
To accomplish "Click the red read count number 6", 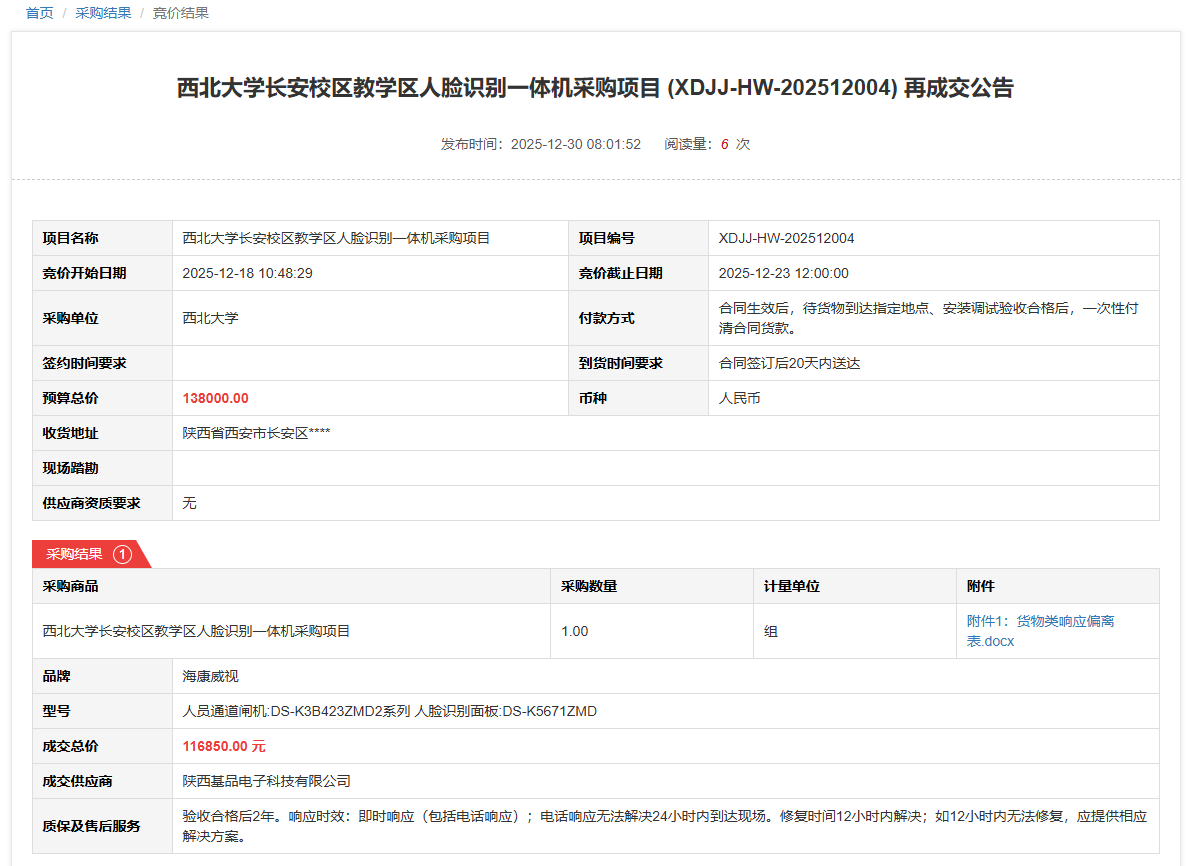I will [x=724, y=144].
